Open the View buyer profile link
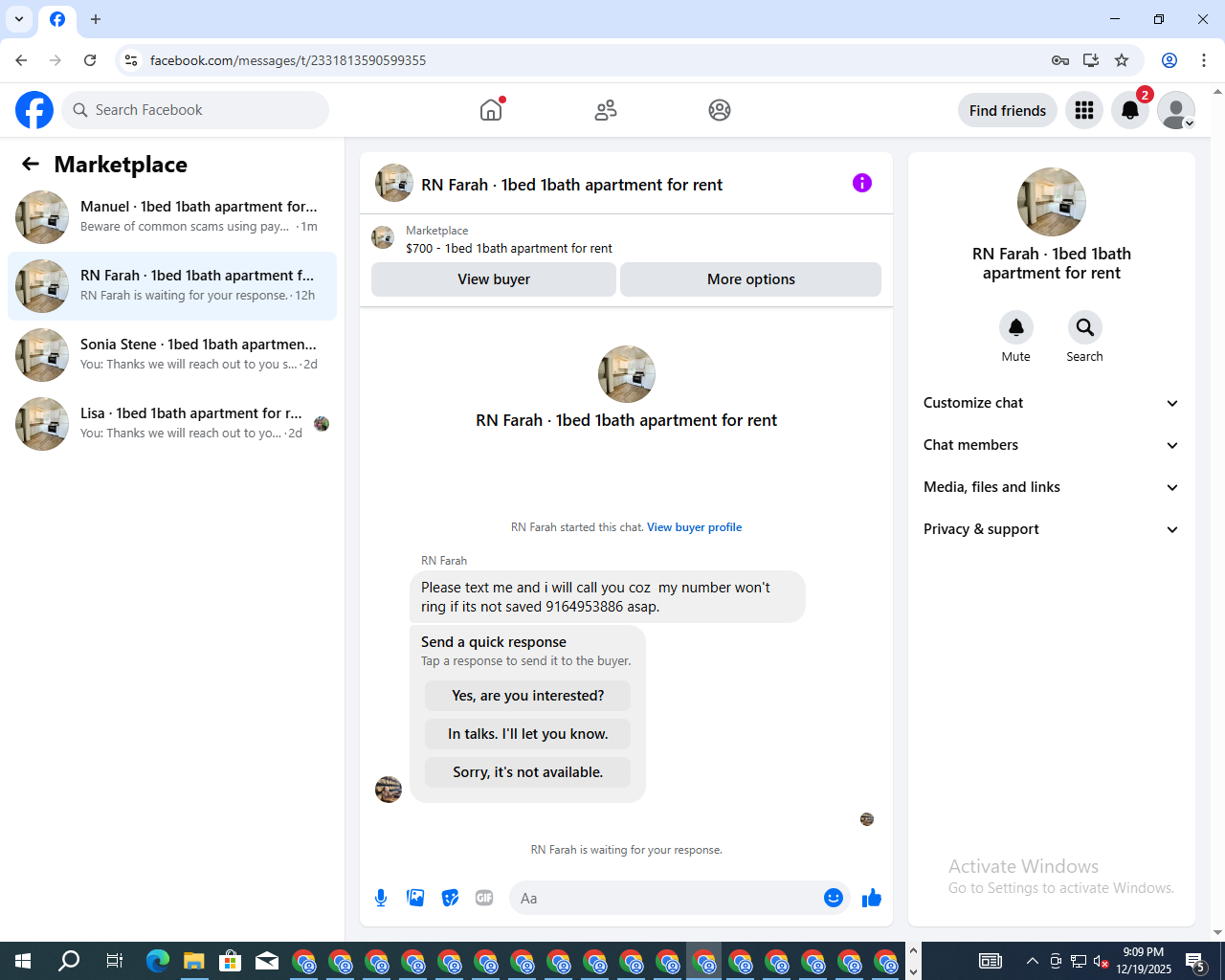Viewport: 1225px width, 980px height. coord(694,527)
